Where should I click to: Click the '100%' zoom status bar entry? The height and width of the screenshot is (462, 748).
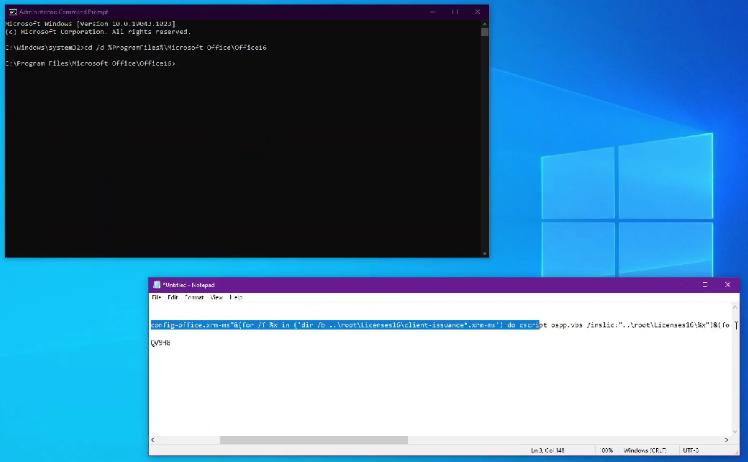606,451
